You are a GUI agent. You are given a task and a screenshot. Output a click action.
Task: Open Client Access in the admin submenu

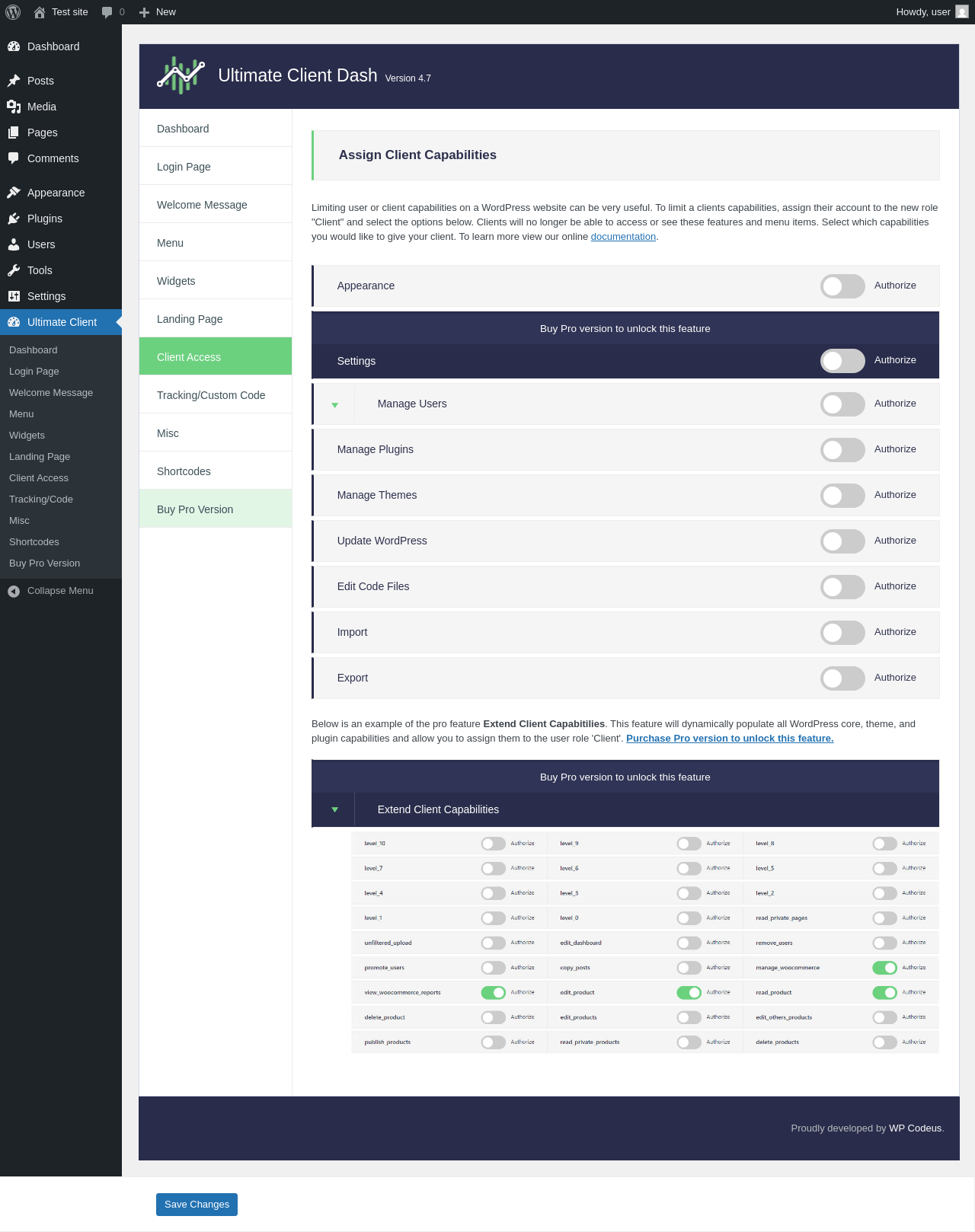tap(39, 478)
